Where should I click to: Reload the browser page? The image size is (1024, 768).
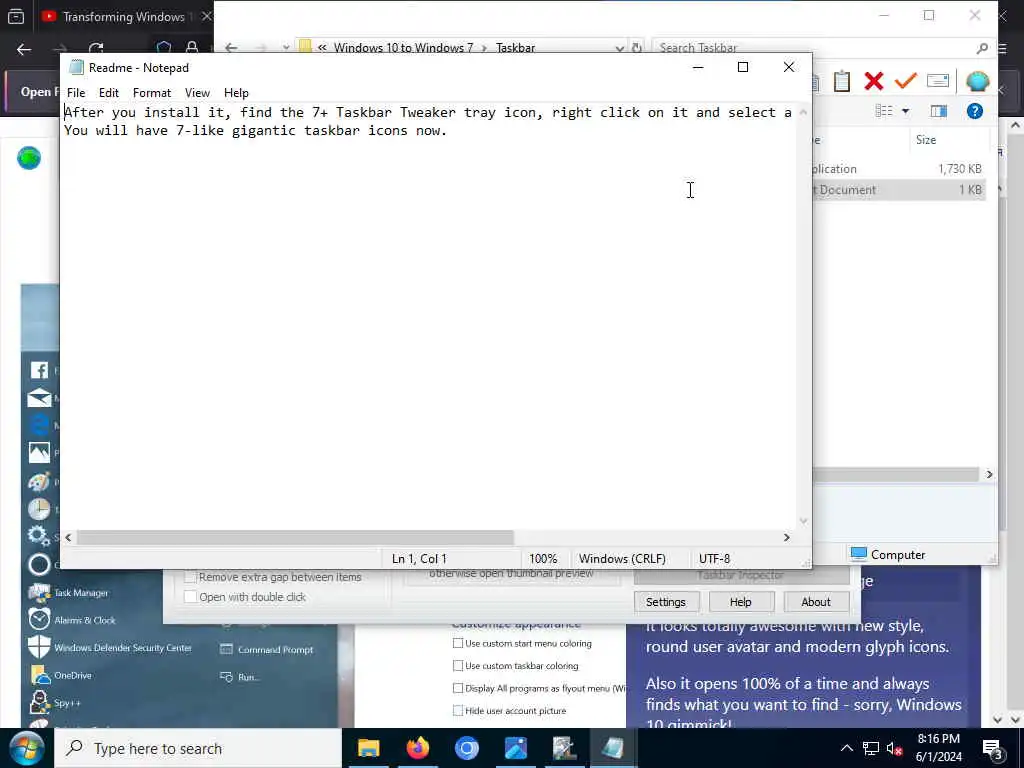point(96,50)
